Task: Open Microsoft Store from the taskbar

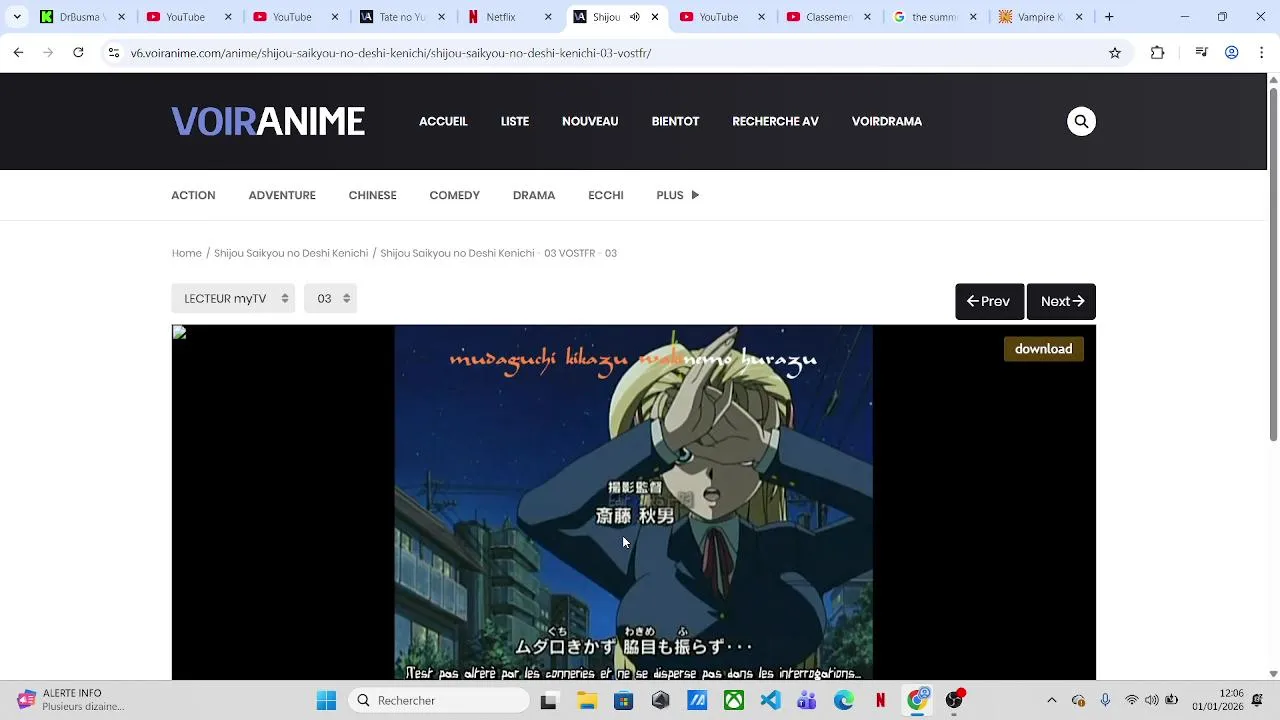Action: coord(623,701)
